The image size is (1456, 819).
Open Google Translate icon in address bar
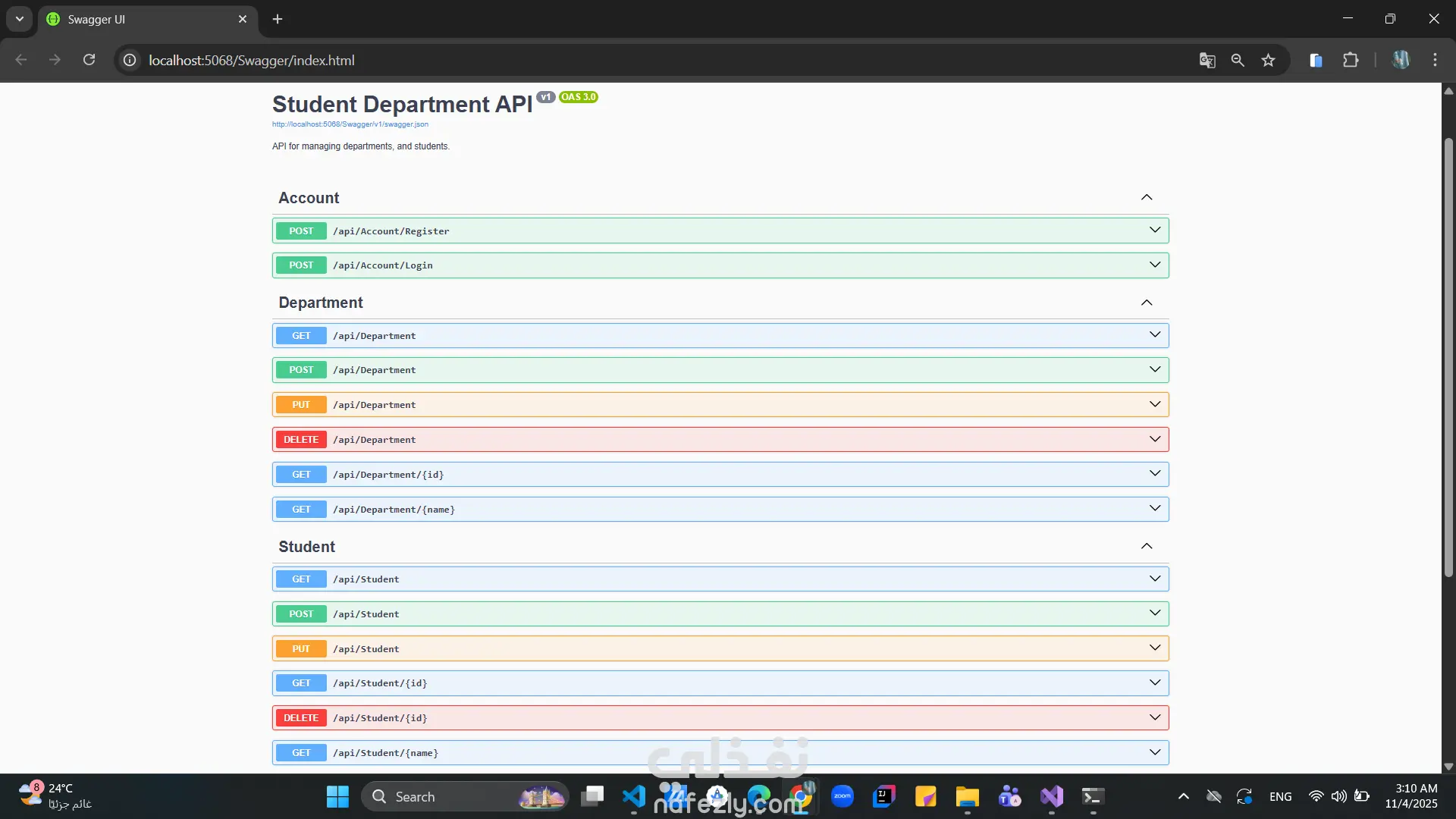[1207, 60]
